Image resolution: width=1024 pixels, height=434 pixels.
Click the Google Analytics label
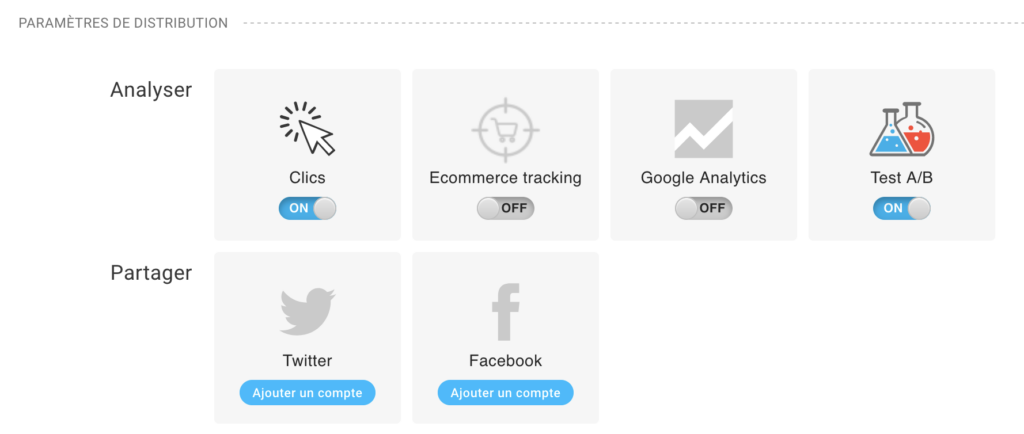click(703, 178)
